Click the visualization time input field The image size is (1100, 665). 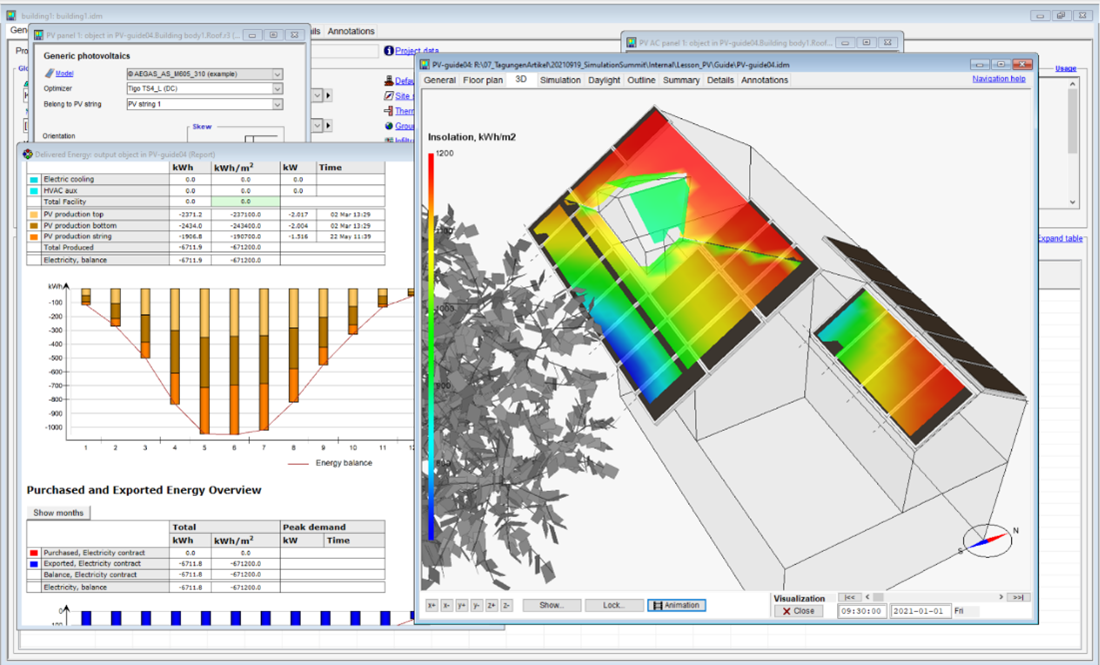pos(860,611)
